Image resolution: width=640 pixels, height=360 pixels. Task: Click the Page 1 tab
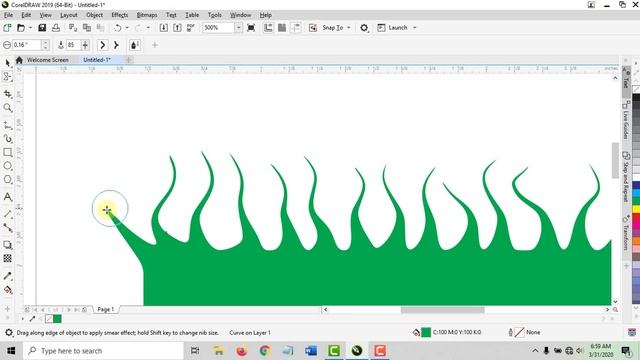point(106,309)
